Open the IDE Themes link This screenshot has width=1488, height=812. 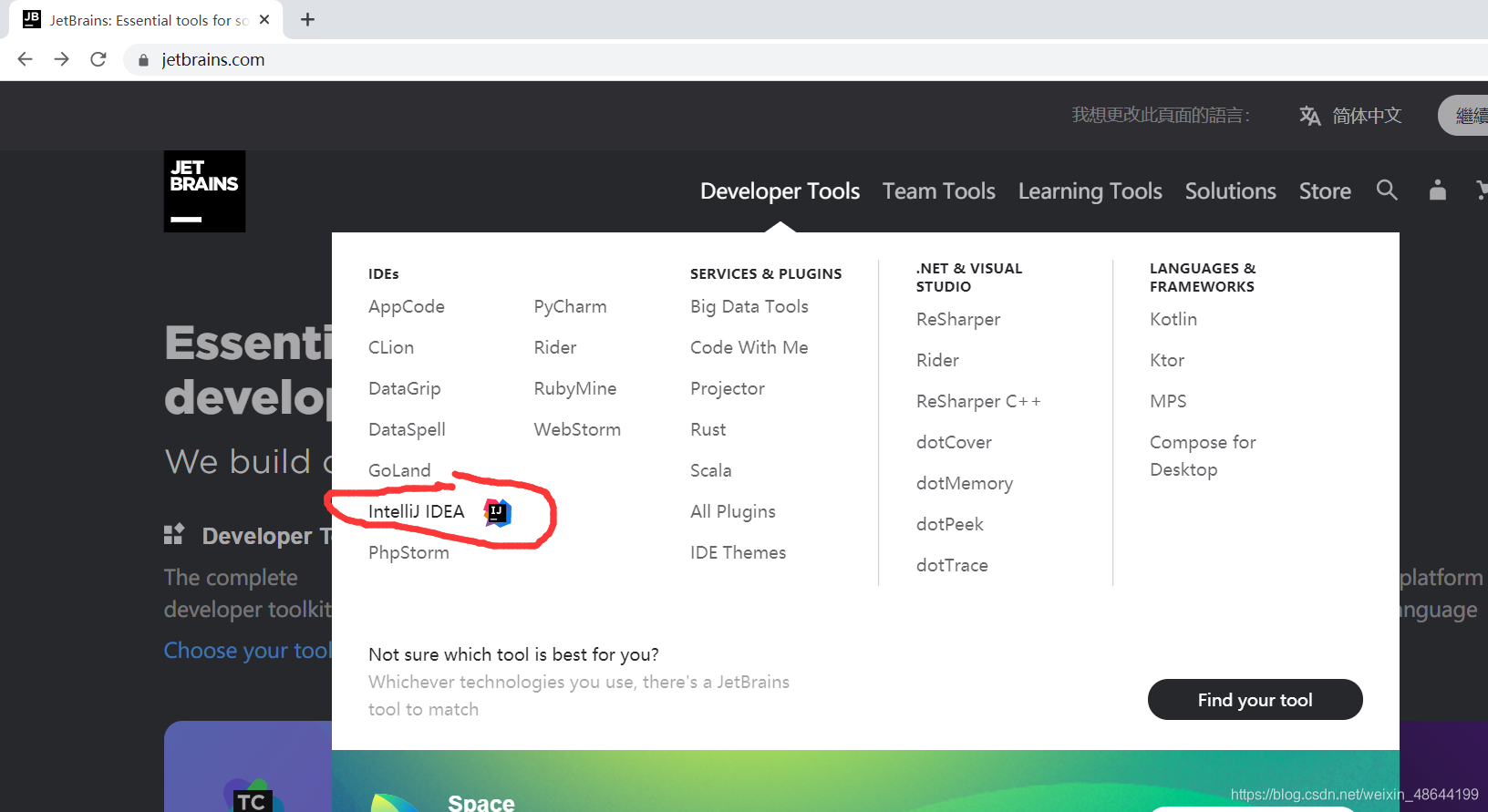pyautogui.click(x=738, y=553)
